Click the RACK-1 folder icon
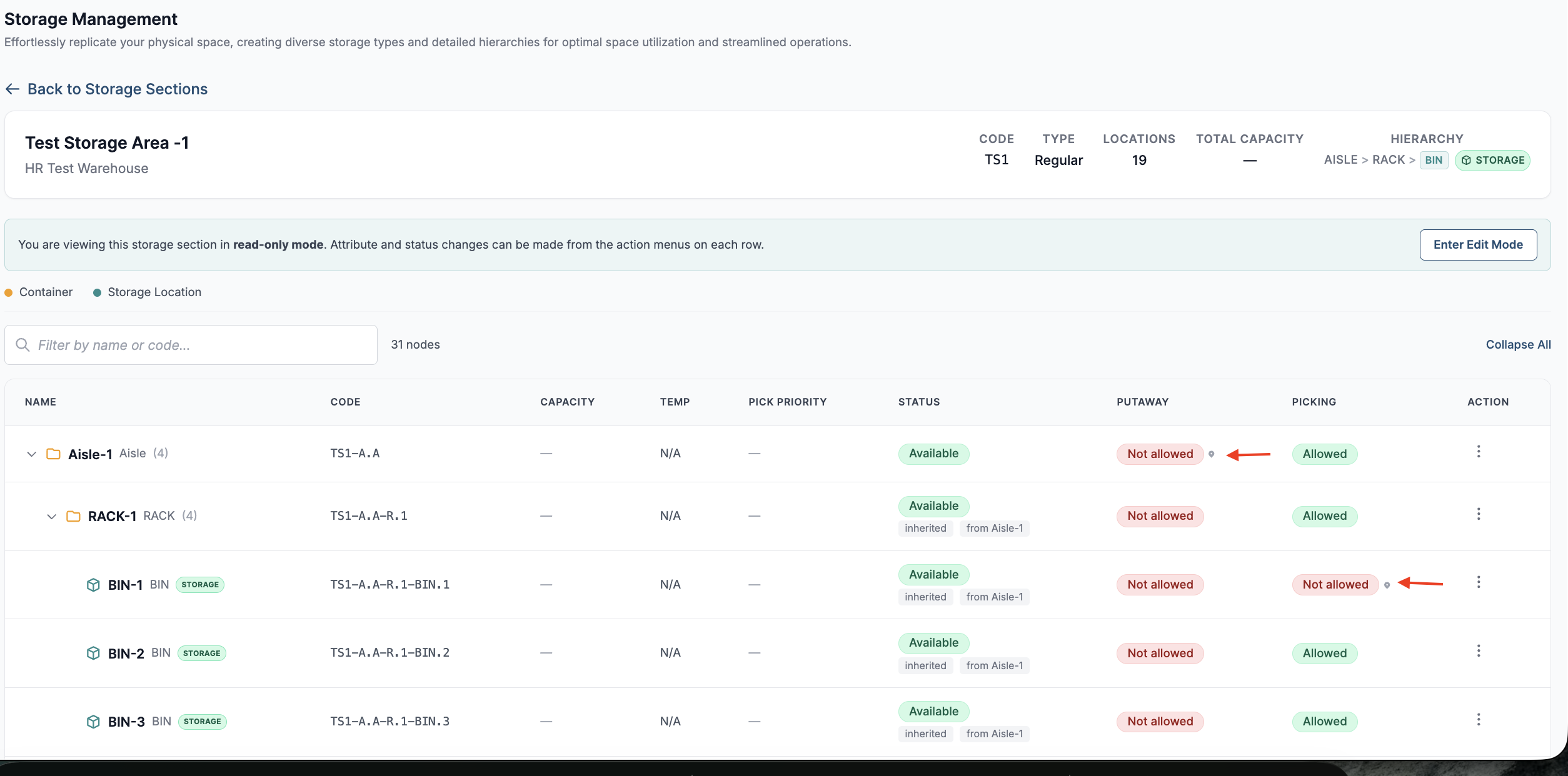Image resolution: width=1568 pixels, height=776 pixels. coord(73,516)
